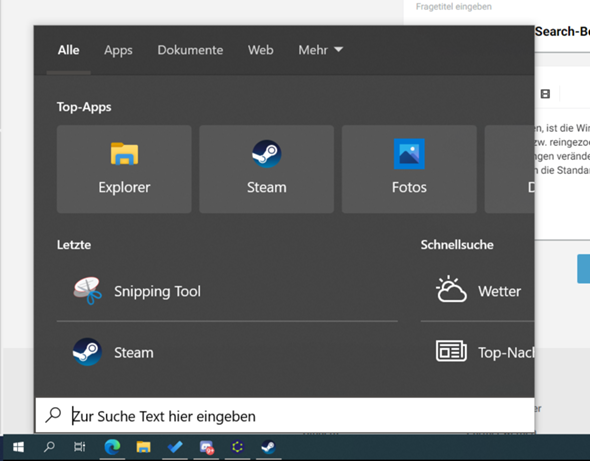
Task: Open Wetter in the Schnellsuche section
Action: 477,291
